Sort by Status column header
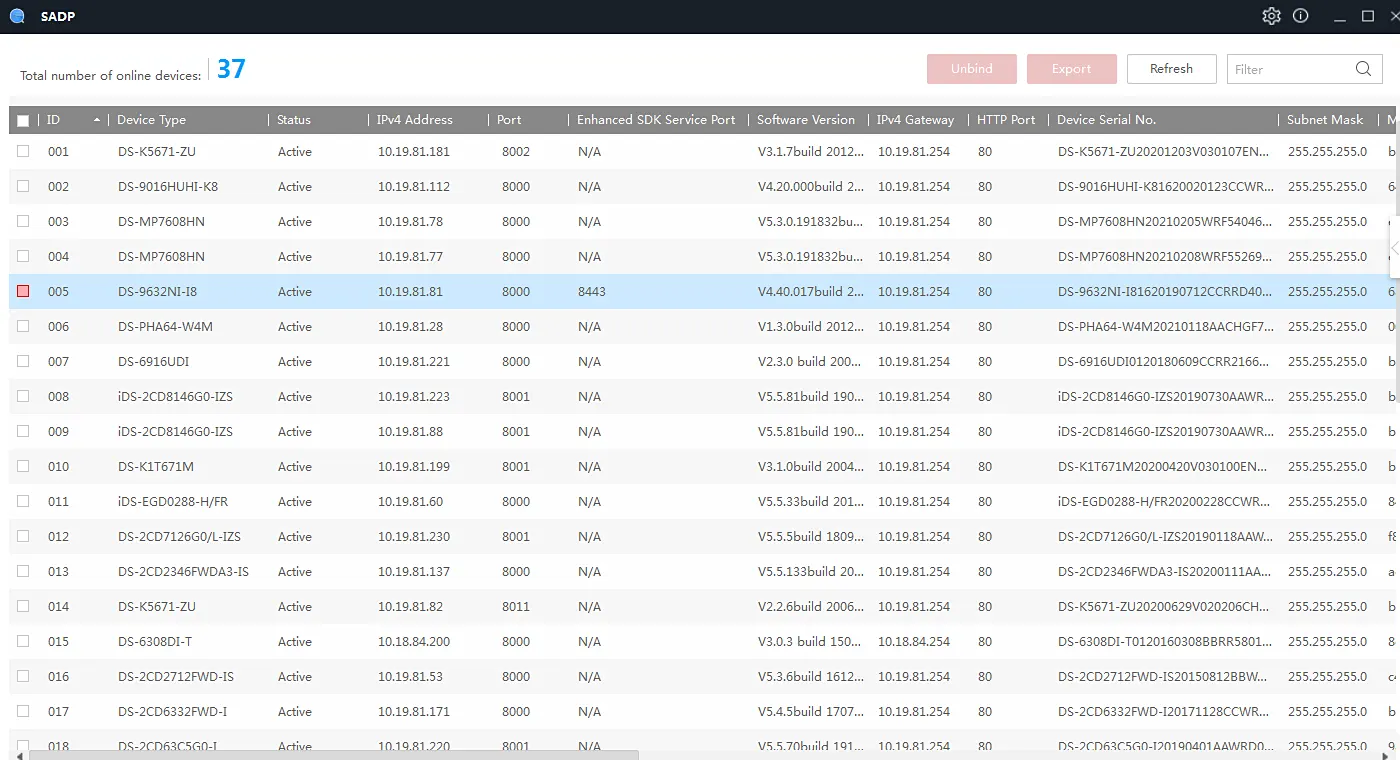 point(294,120)
